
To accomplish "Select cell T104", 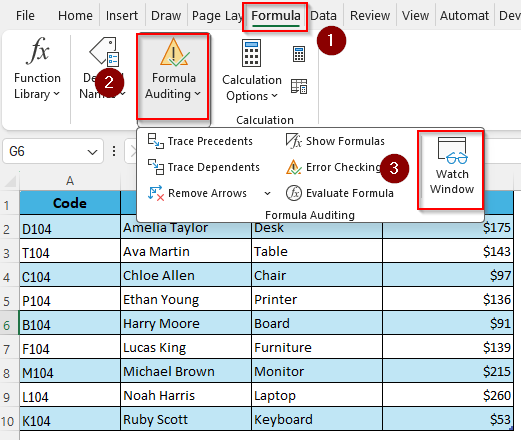I will 70,252.
